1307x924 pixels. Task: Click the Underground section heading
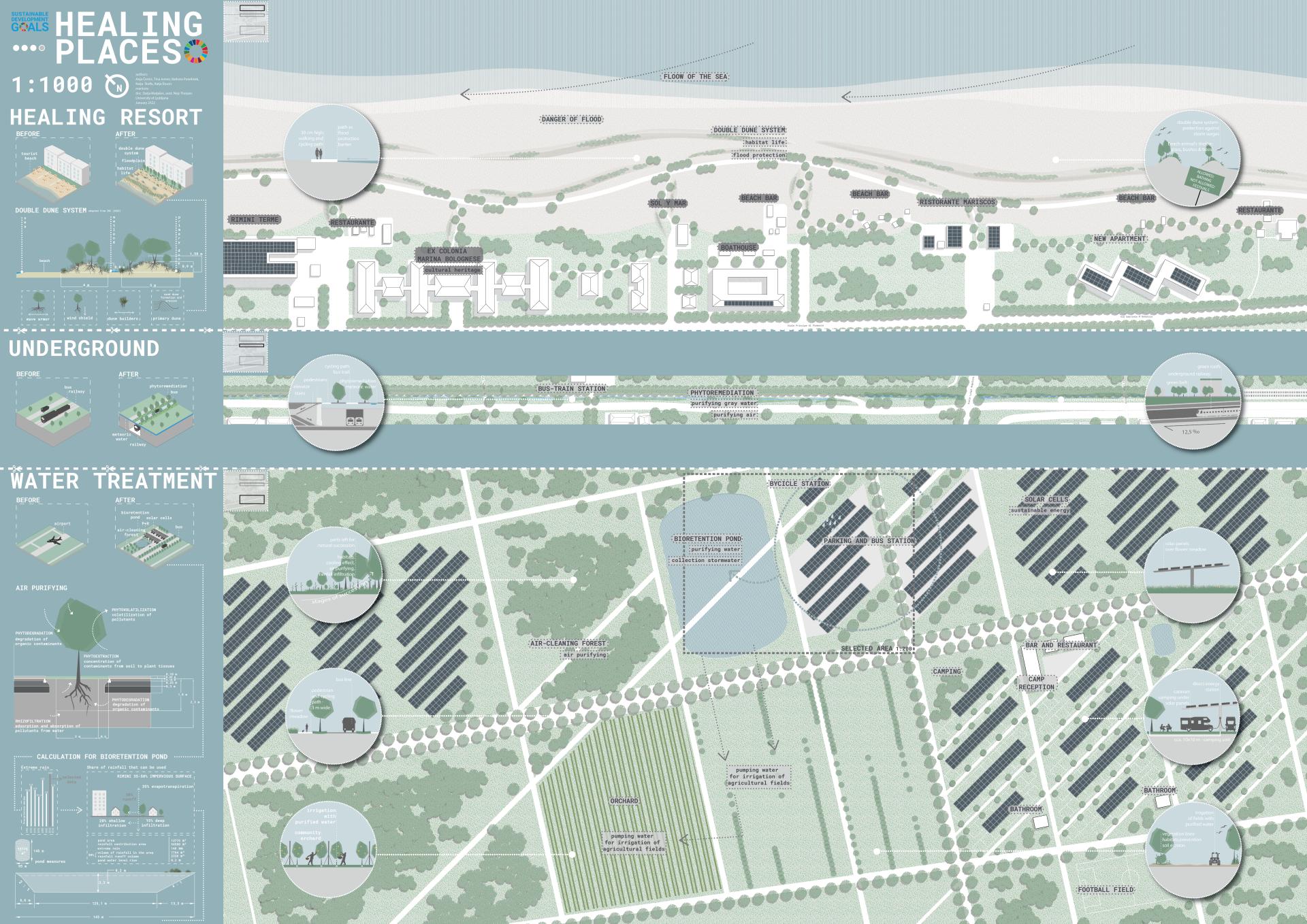pyautogui.click(x=84, y=349)
